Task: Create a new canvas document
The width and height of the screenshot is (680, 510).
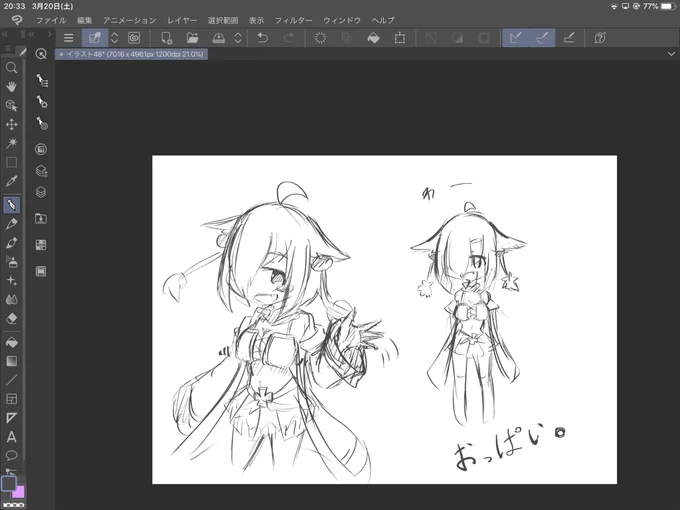Action: click(x=167, y=38)
